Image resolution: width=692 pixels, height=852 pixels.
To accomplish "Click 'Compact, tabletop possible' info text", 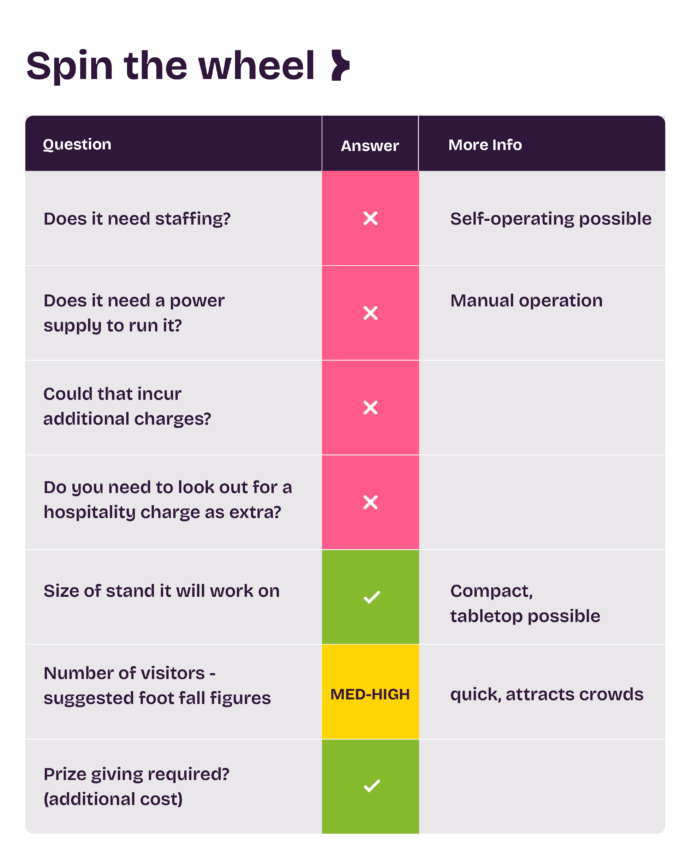I will pos(524,603).
